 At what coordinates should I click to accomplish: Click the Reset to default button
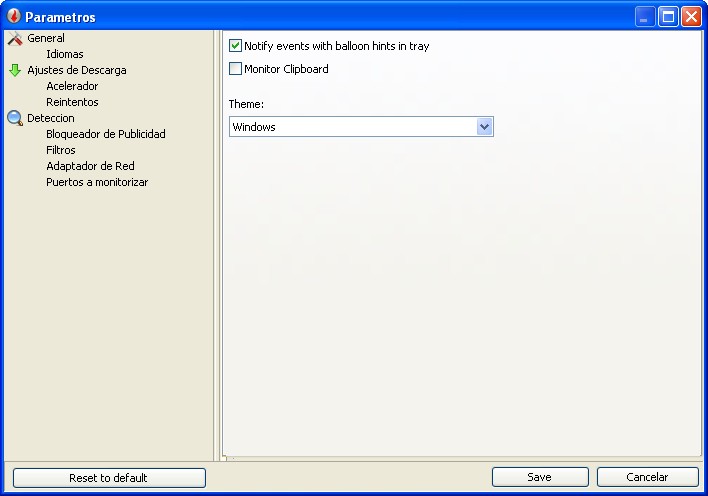click(109, 477)
